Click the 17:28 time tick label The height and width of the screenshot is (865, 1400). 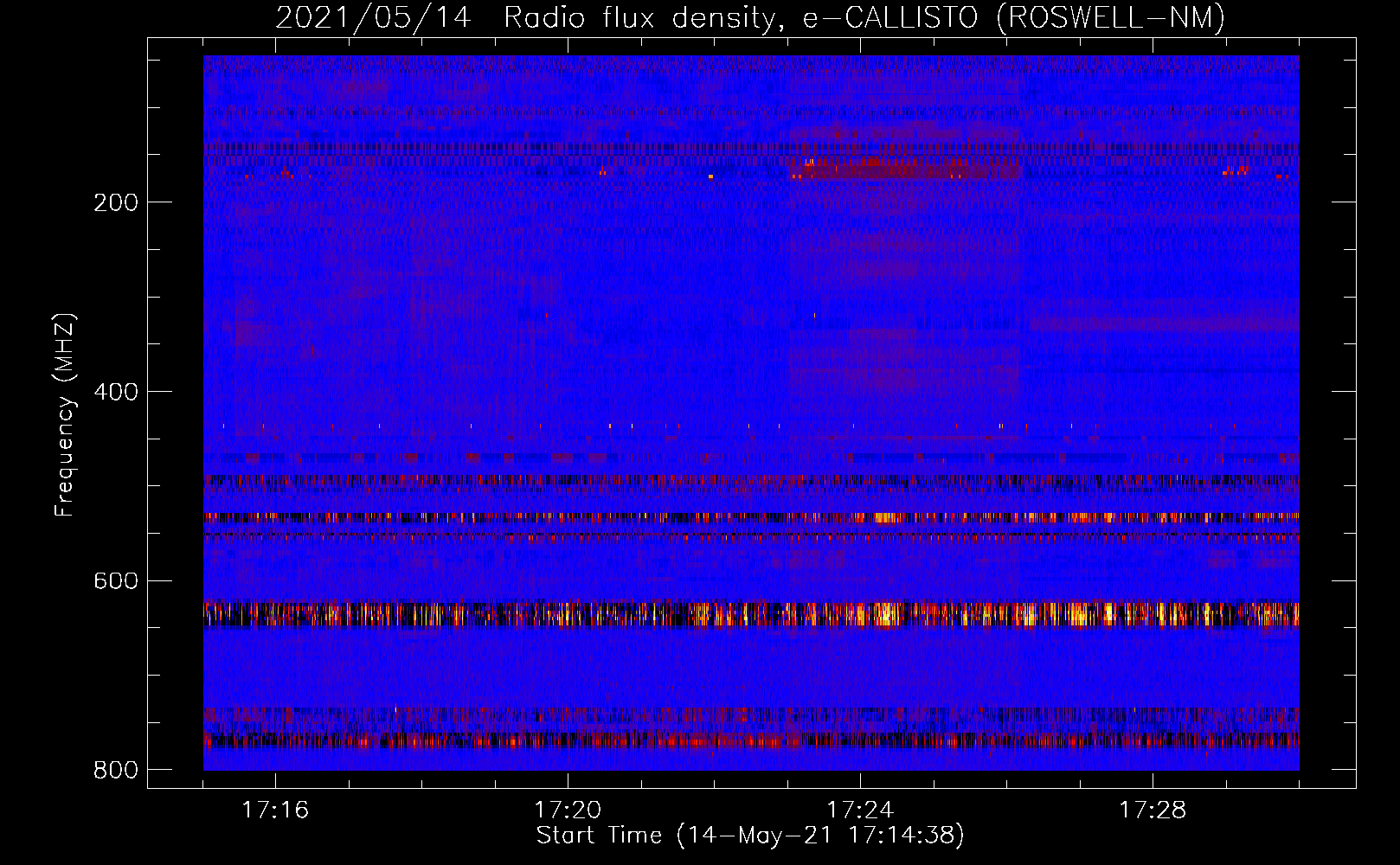[x=1153, y=810]
